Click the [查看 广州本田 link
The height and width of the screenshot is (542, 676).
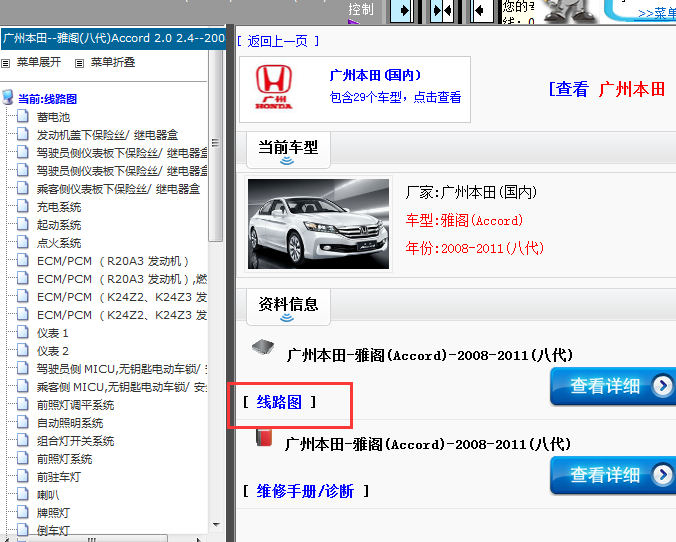pyautogui.click(x=607, y=89)
